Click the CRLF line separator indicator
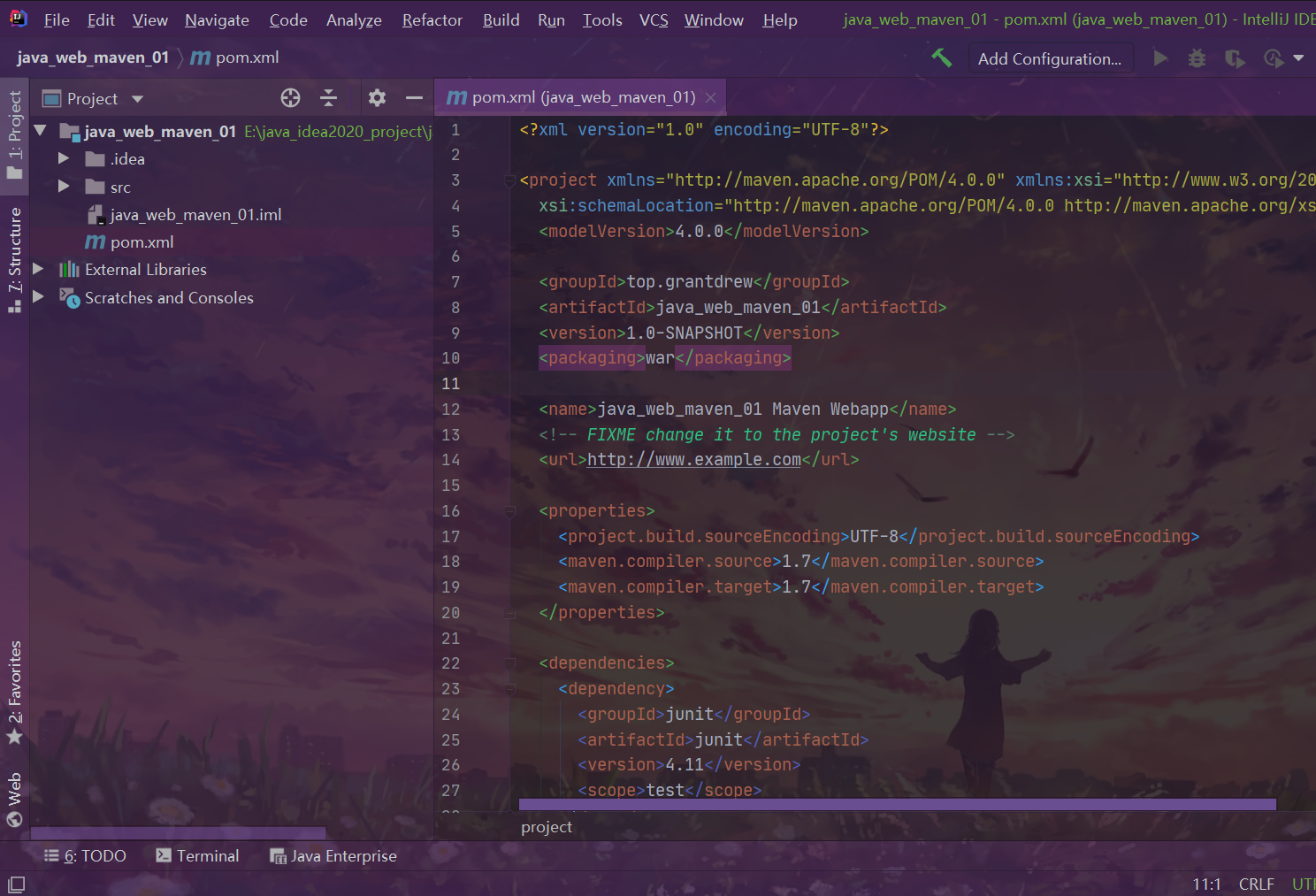Image resolution: width=1316 pixels, height=896 pixels. click(x=1256, y=884)
